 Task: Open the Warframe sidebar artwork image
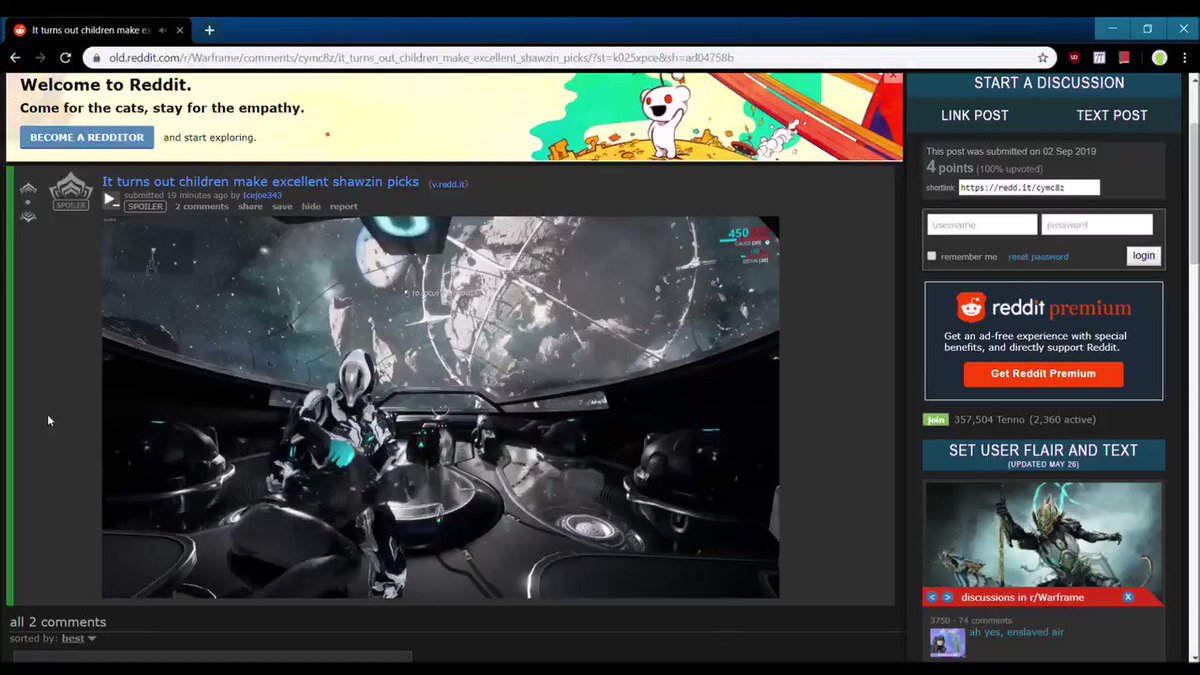tap(1043, 535)
